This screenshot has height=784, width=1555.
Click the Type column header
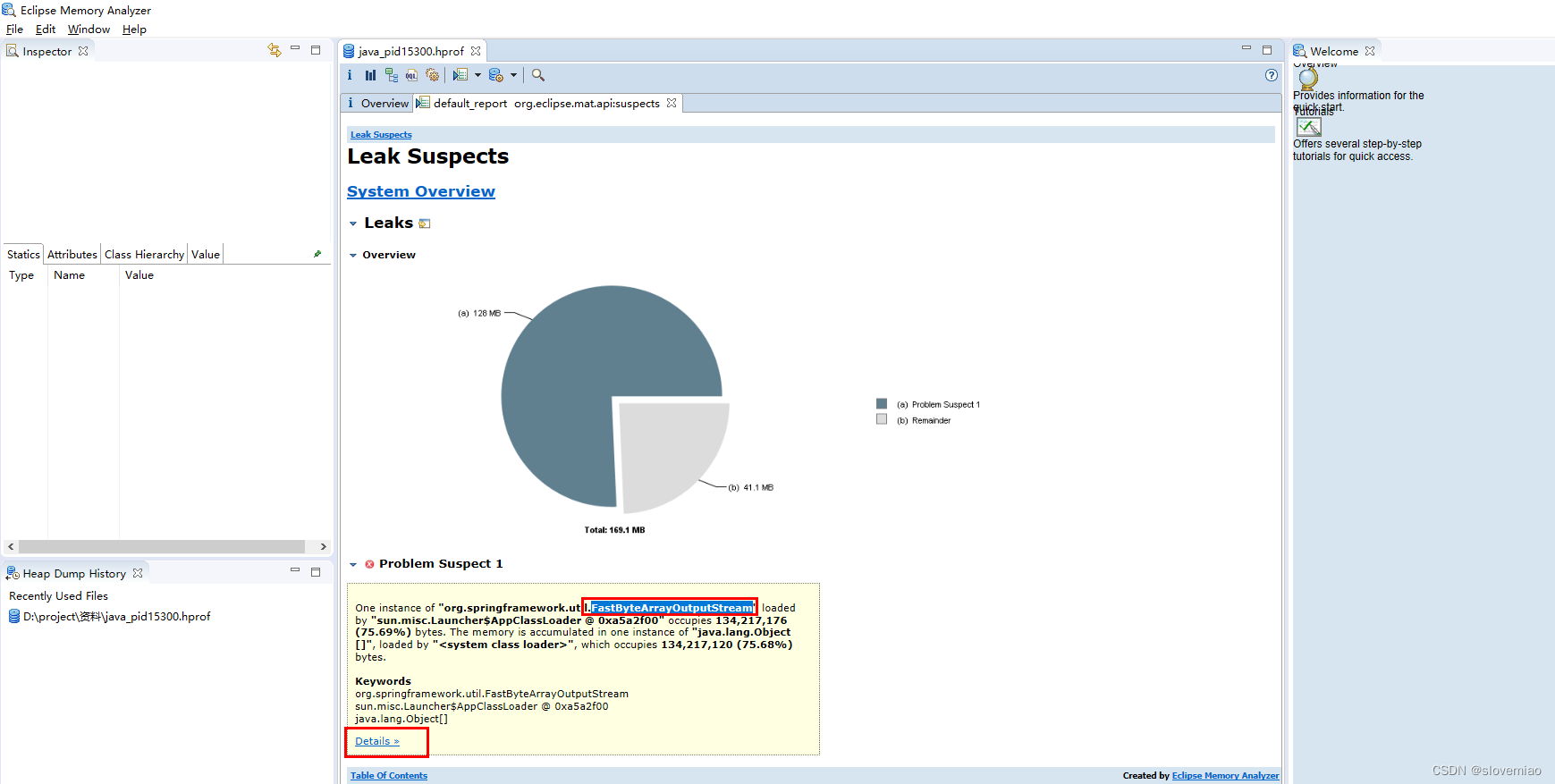click(x=25, y=275)
